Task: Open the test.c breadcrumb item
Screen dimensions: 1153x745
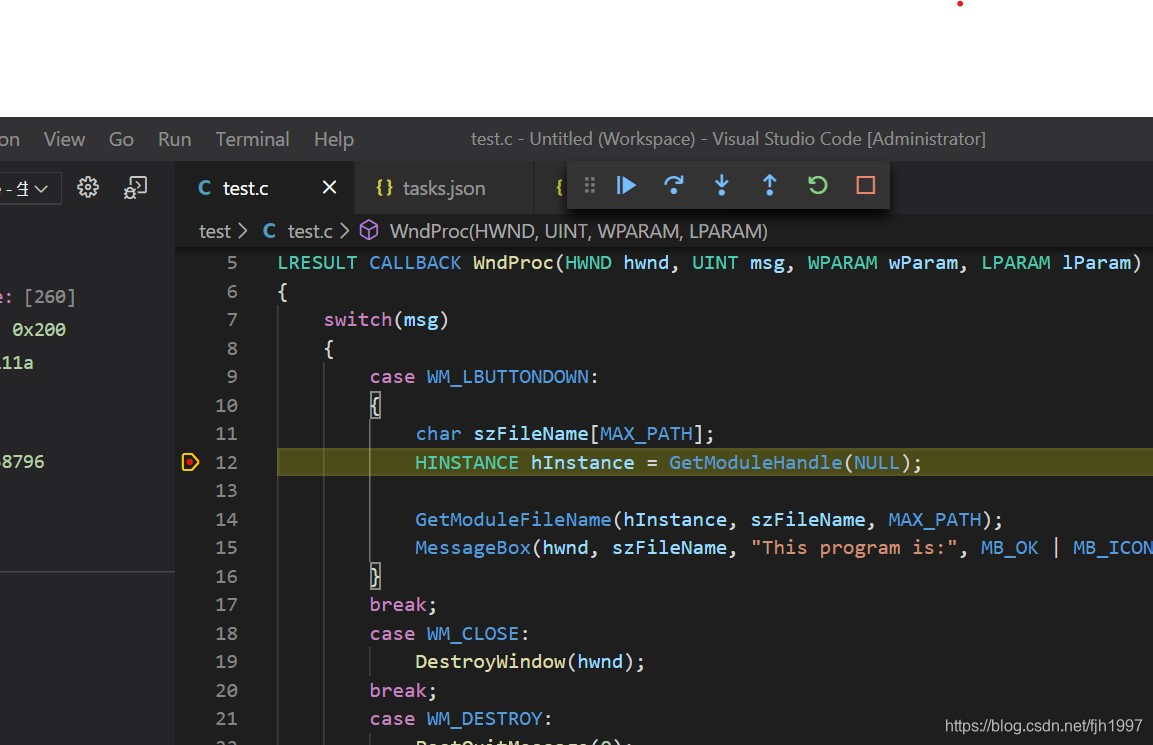Action: [x=309, y=231]
